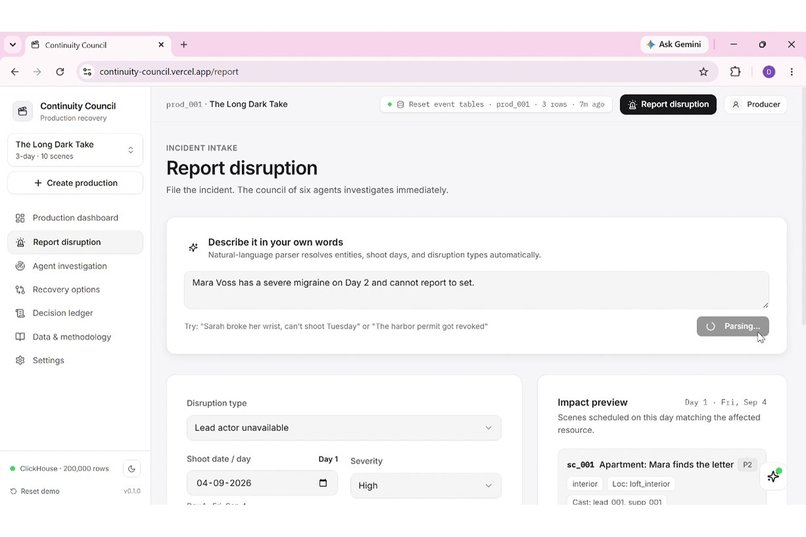806x537 pixels.
Task: Click the ClickHouse 200,000 rows status
Action: point(60,469)
